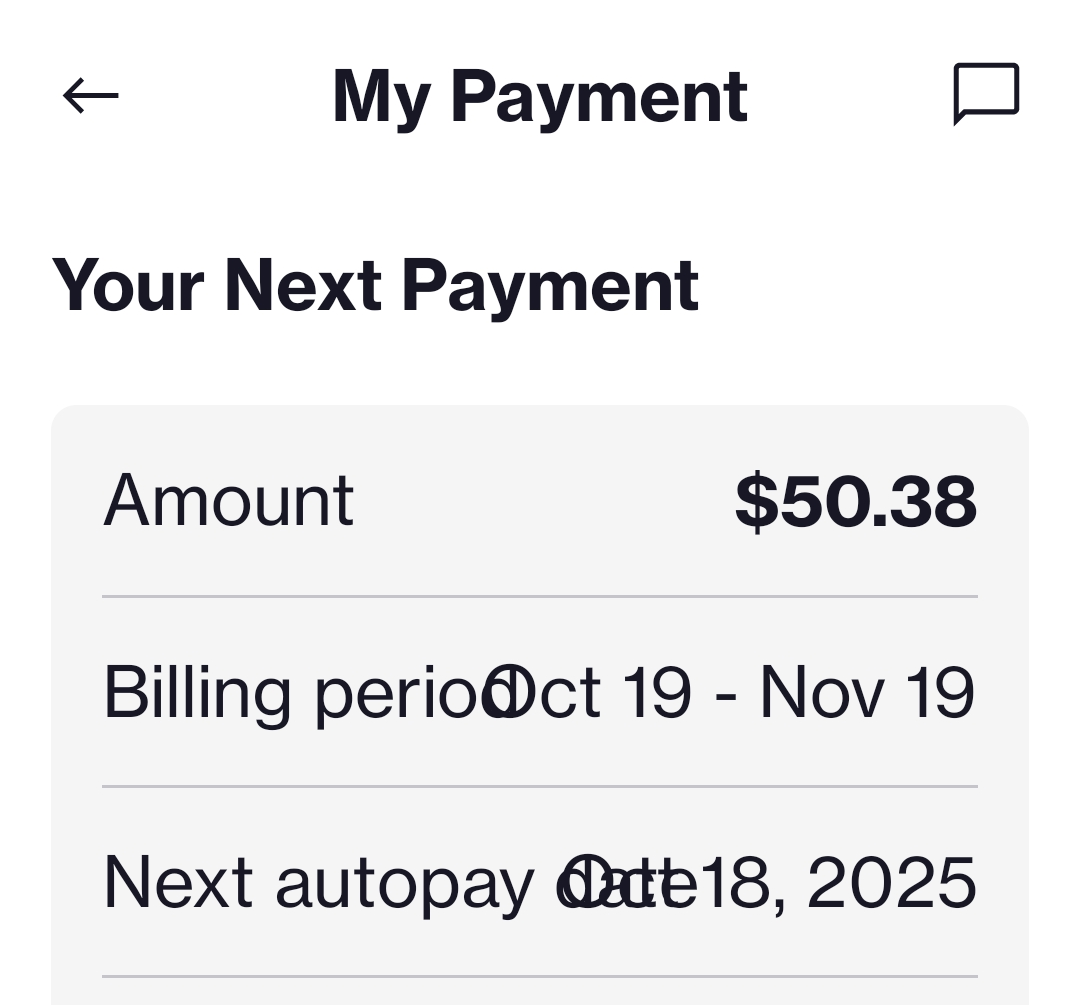Image resolution: width=1080 pixels, height=1005 pixels.
Task: Click the divider below Billing period row
Action: click(x=540, y=787)
